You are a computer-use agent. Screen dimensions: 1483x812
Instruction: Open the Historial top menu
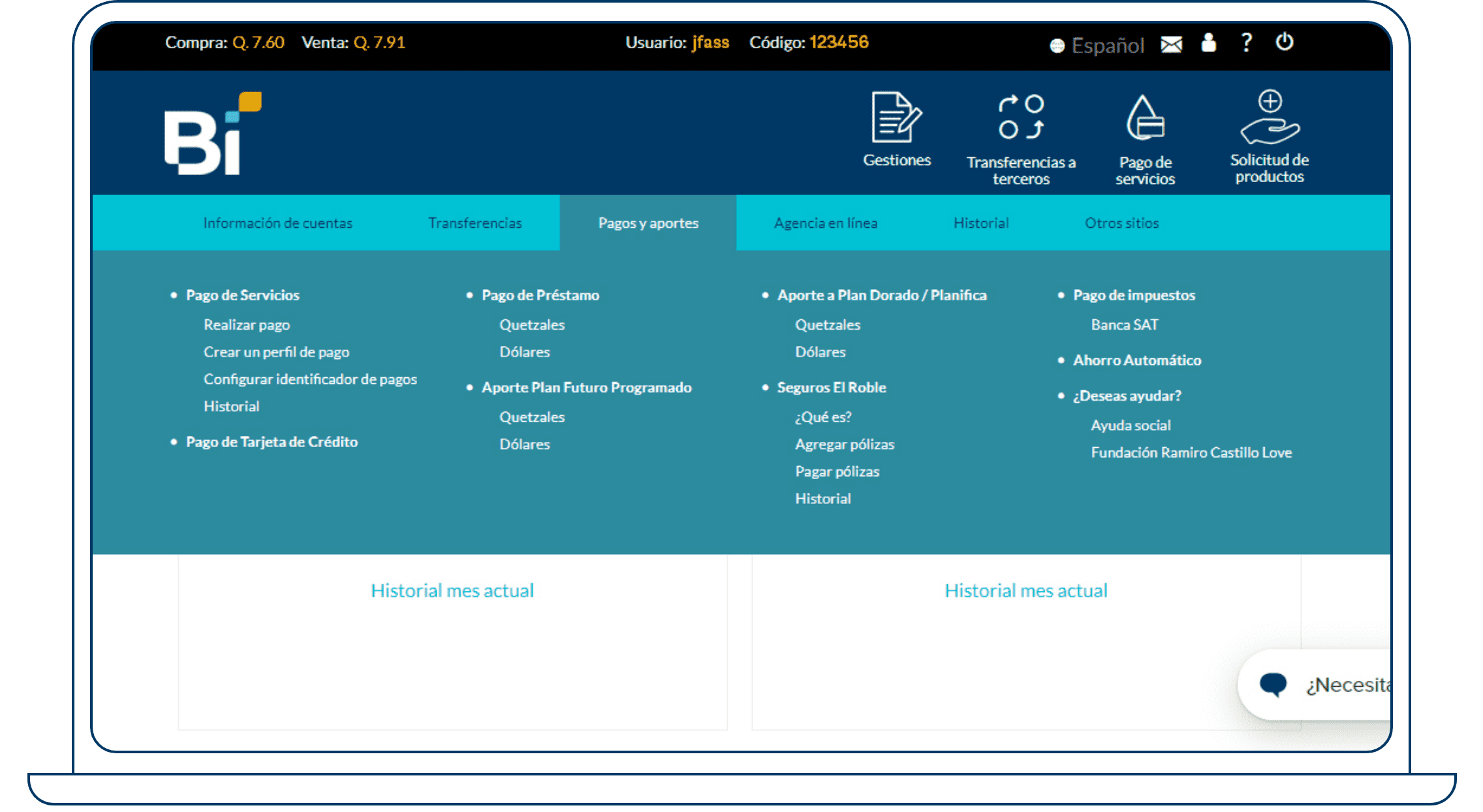click(x=981, y=223)
